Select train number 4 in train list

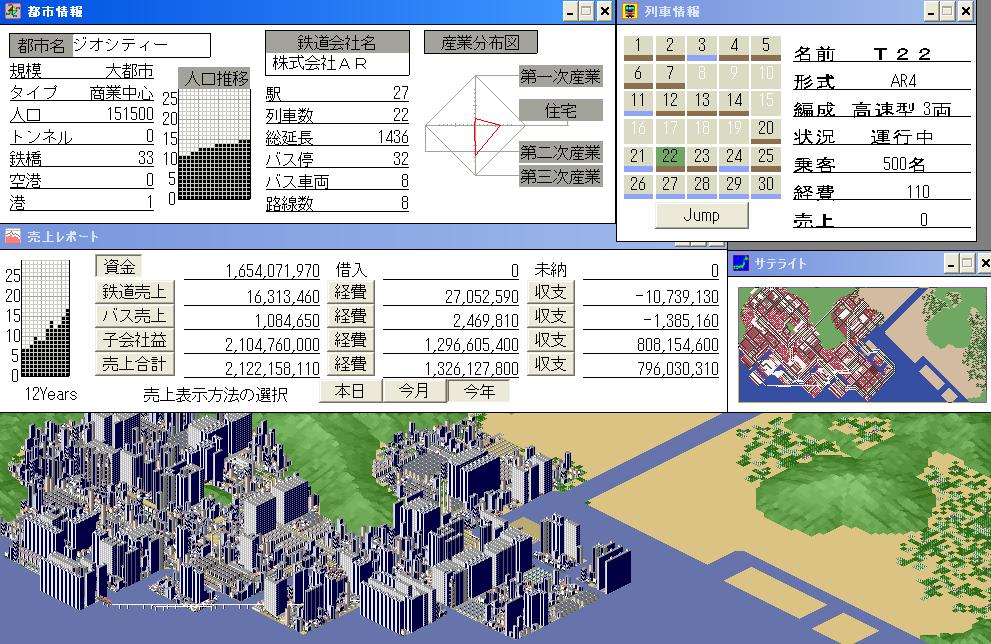(734, 47)
